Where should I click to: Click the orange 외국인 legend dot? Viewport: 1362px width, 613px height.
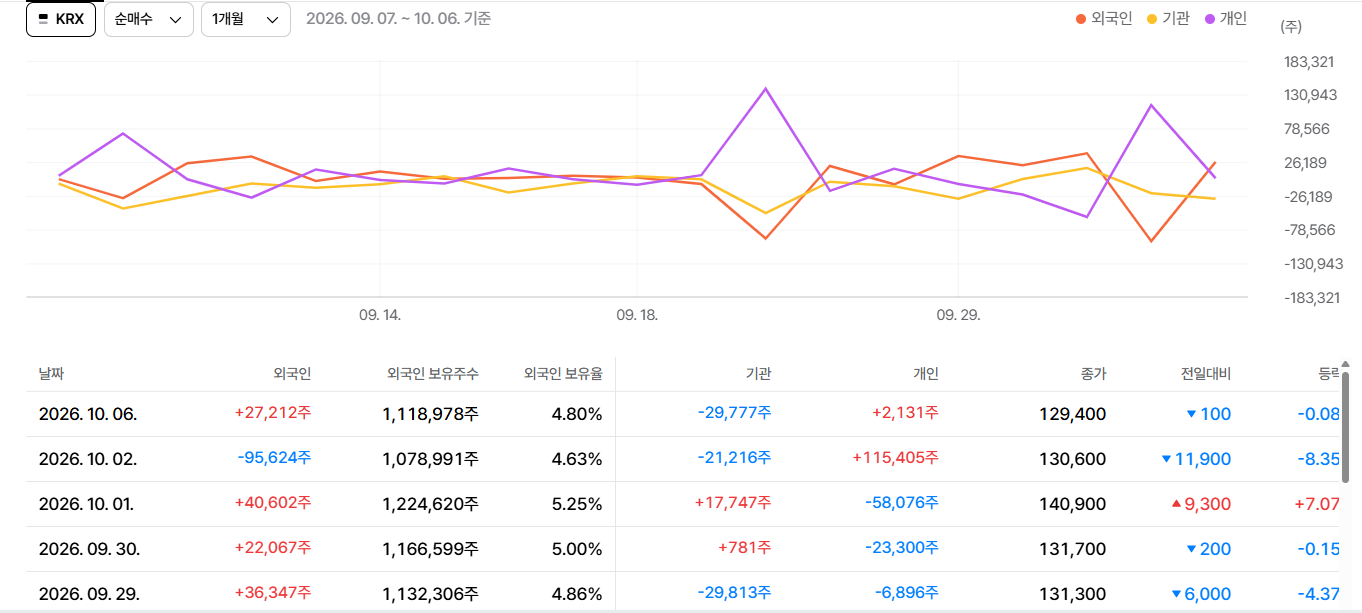click(1080, 18)
